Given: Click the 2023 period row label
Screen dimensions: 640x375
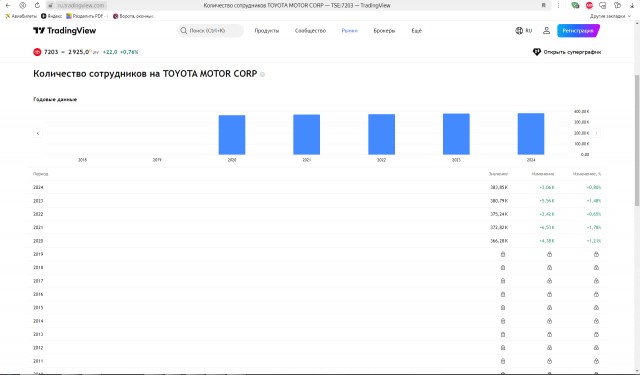Looking at the screenshot, I should click(38, 201).
